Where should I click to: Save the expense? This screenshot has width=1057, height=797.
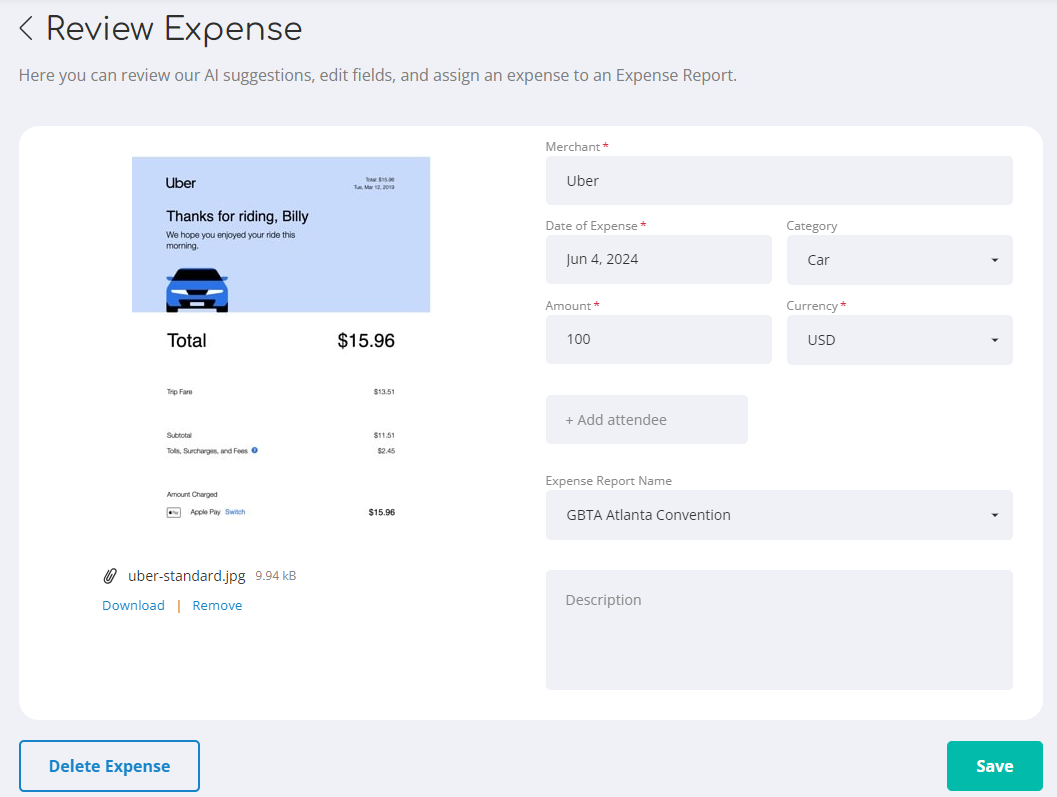[994, 765]
